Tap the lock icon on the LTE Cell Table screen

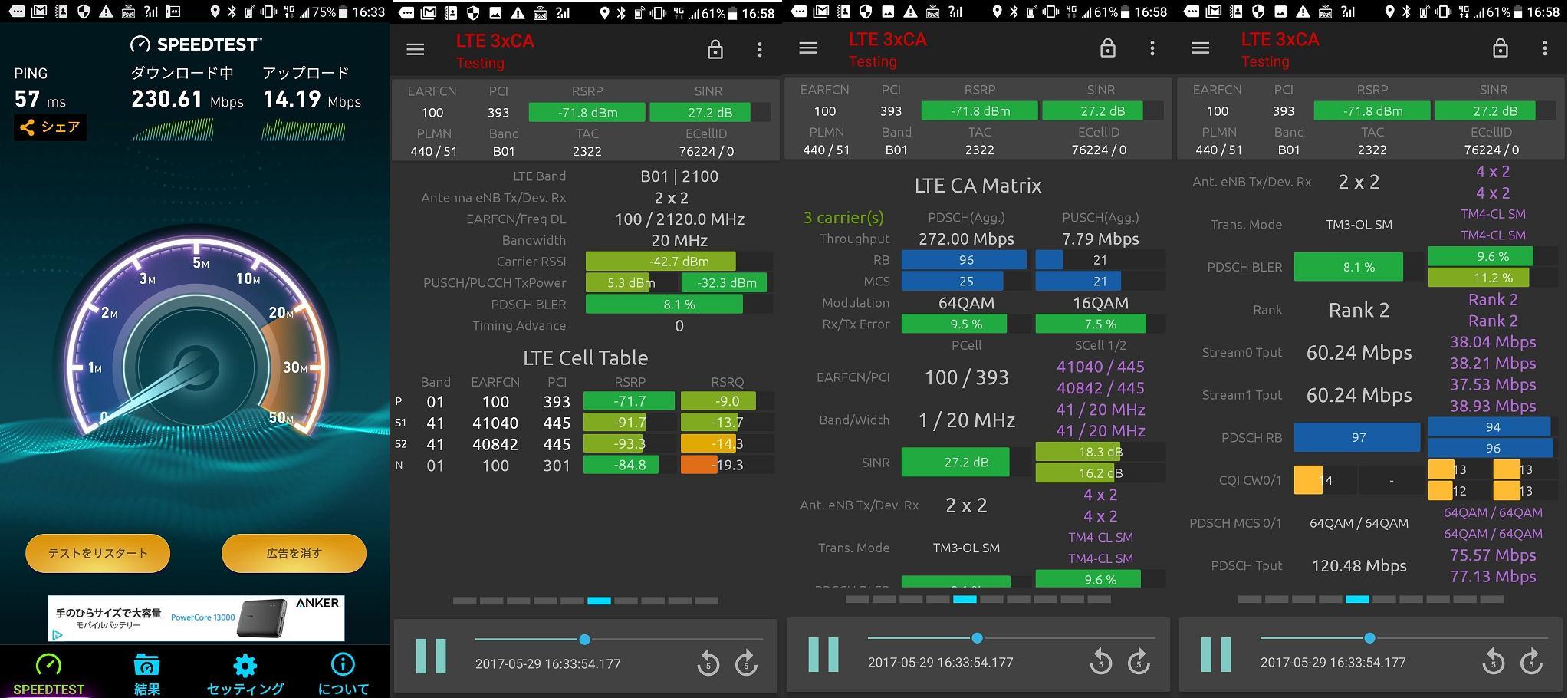click(715, 50)
